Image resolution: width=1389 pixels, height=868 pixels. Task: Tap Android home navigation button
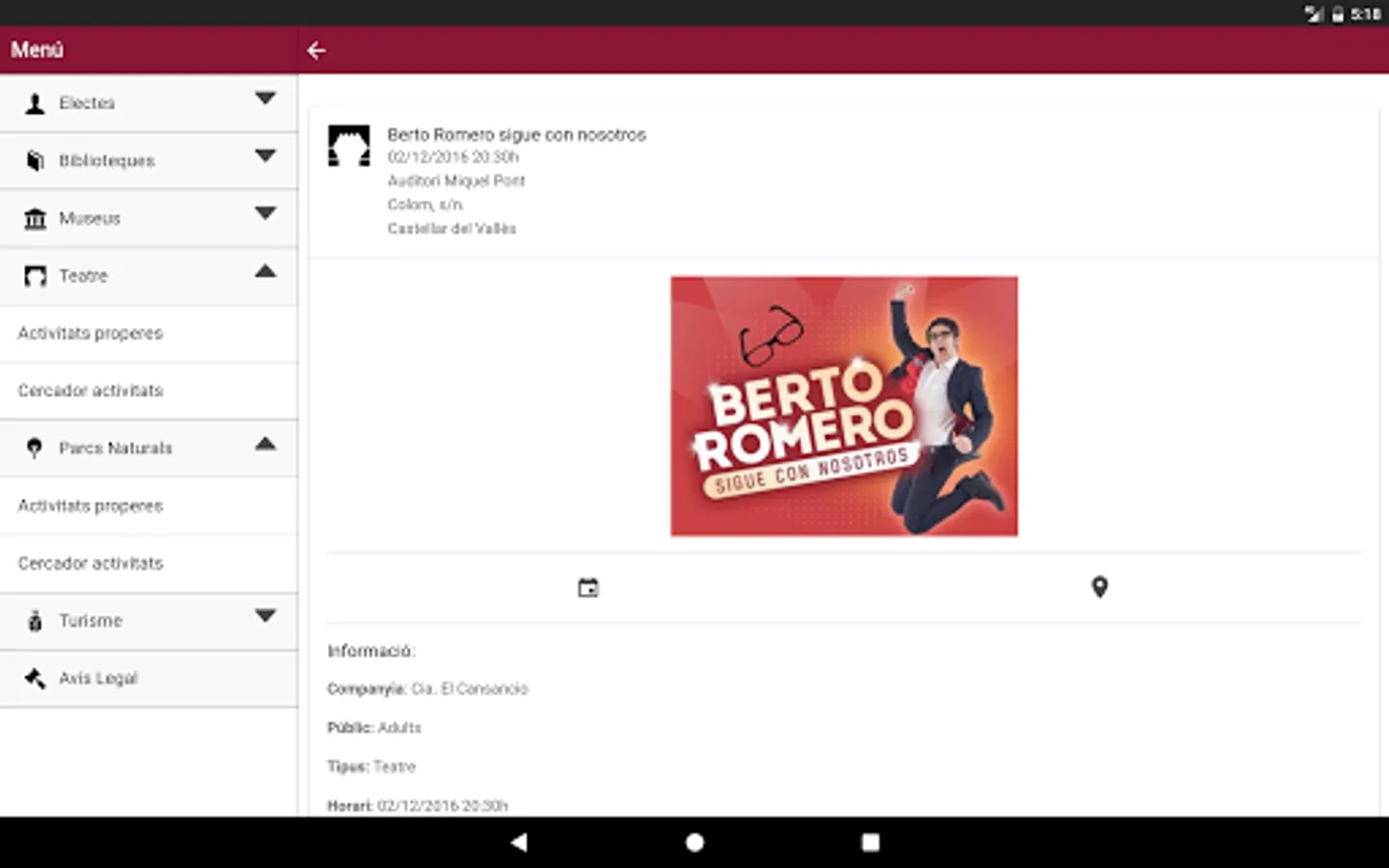[694, 842]
